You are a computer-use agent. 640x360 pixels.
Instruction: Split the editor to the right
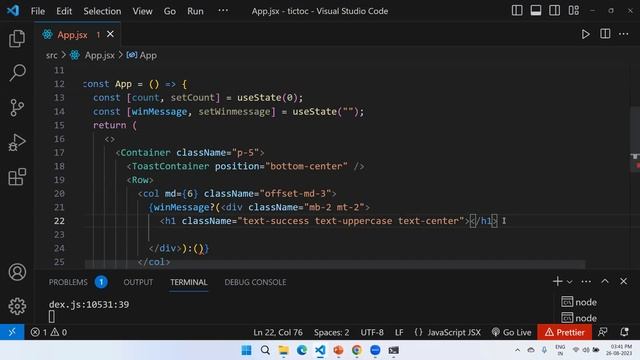click(x=605, y=34)
